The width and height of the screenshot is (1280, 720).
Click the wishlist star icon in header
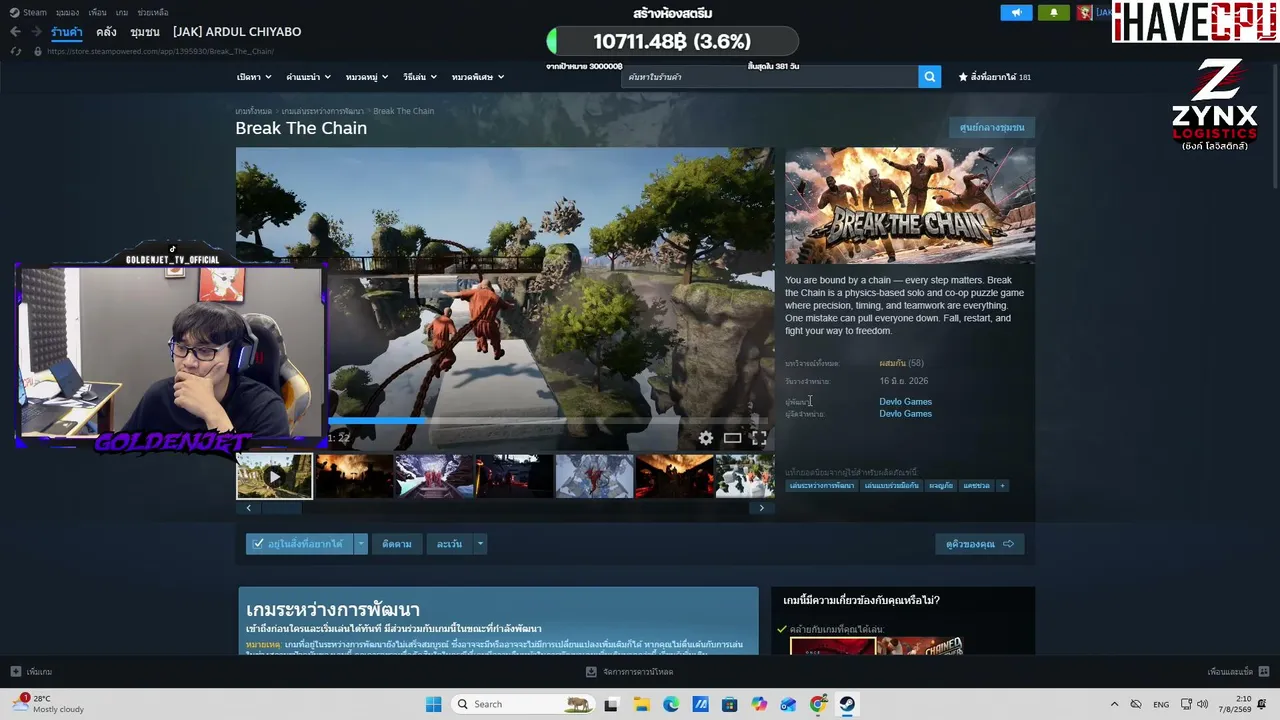click(x=963, y=77)
